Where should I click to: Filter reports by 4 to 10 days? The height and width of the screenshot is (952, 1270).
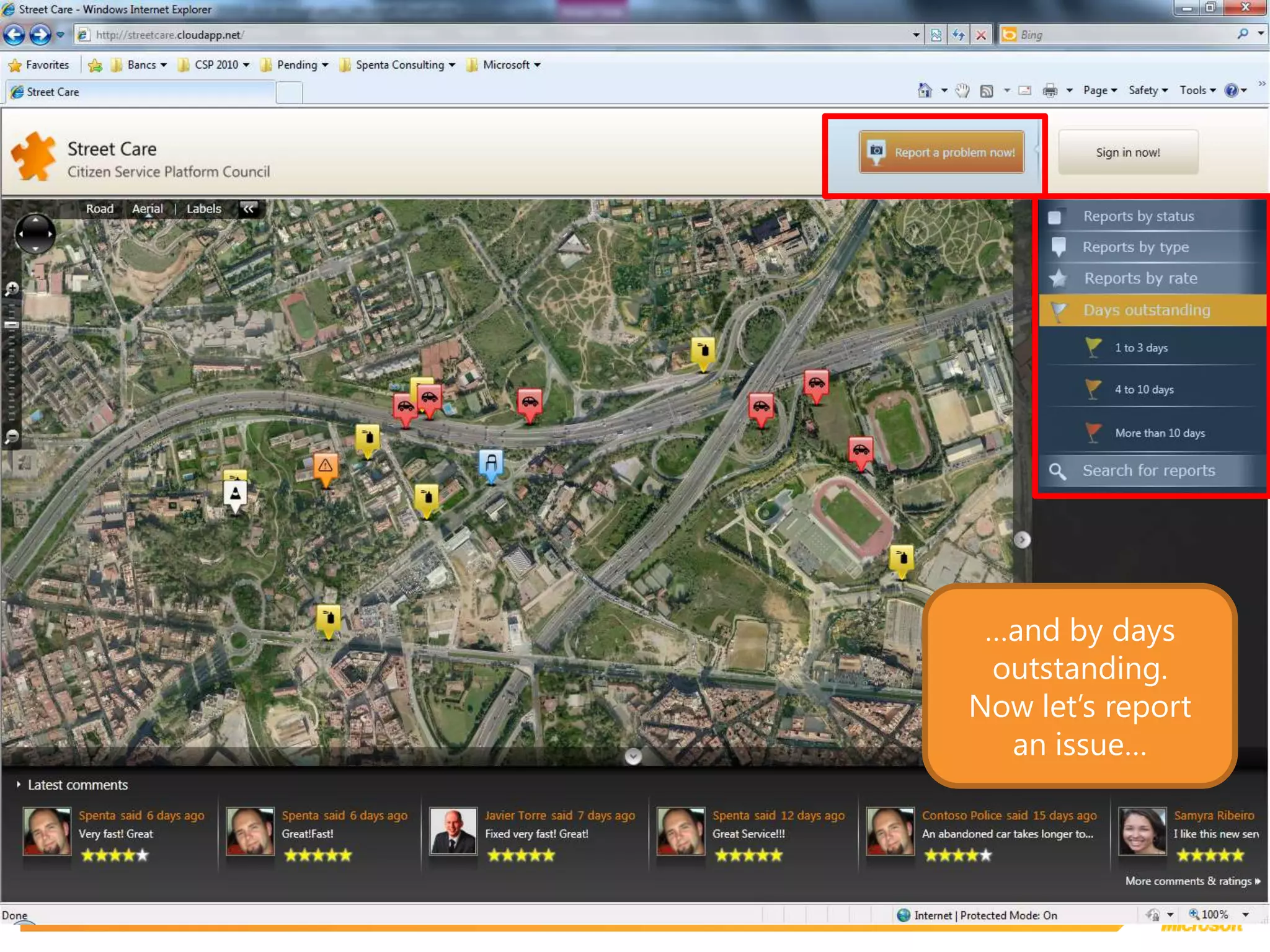[1143, 389]
